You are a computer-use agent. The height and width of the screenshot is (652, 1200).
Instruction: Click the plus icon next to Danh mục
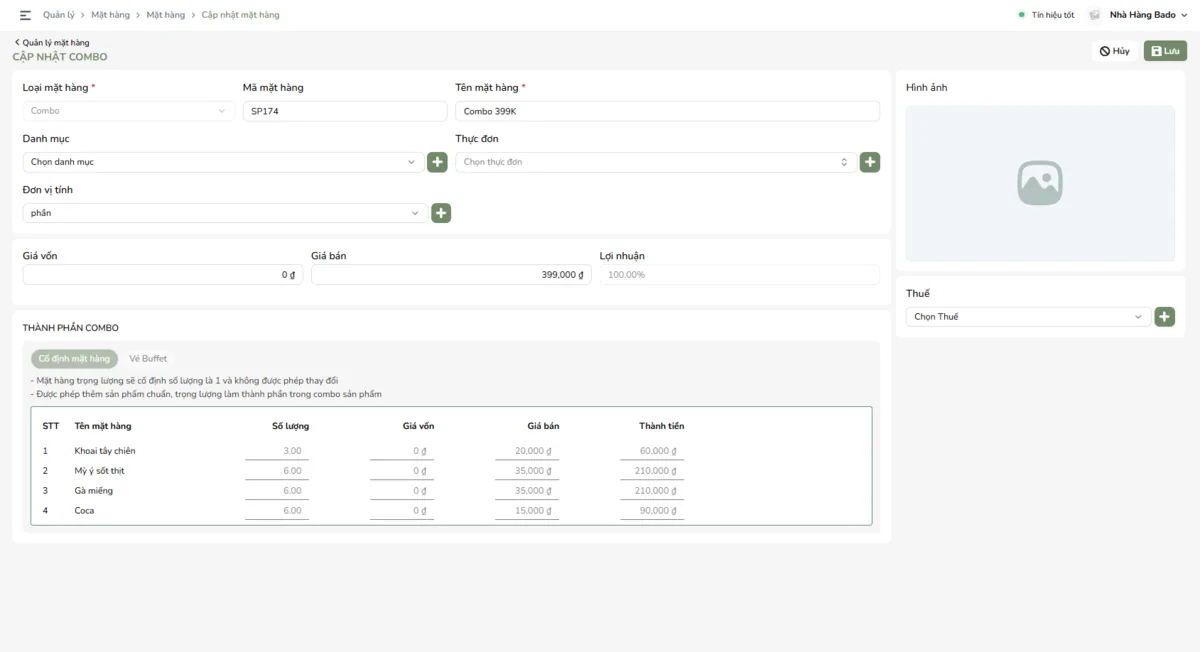pyautogui.click(x=437, y=162)
